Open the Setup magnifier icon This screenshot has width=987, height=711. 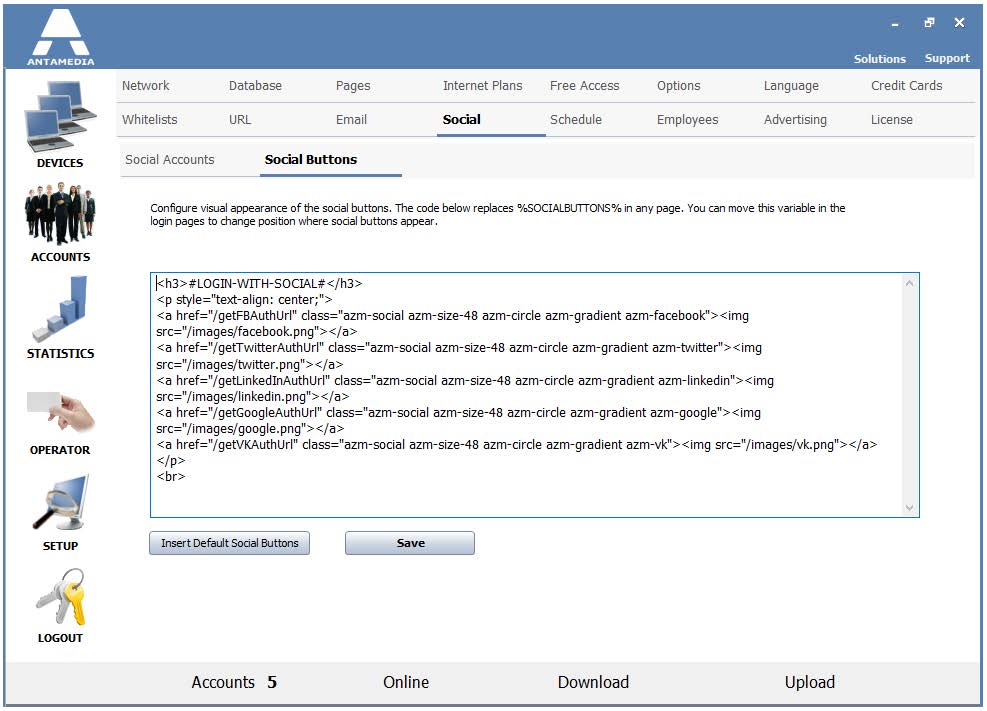[x=60, y=503]
